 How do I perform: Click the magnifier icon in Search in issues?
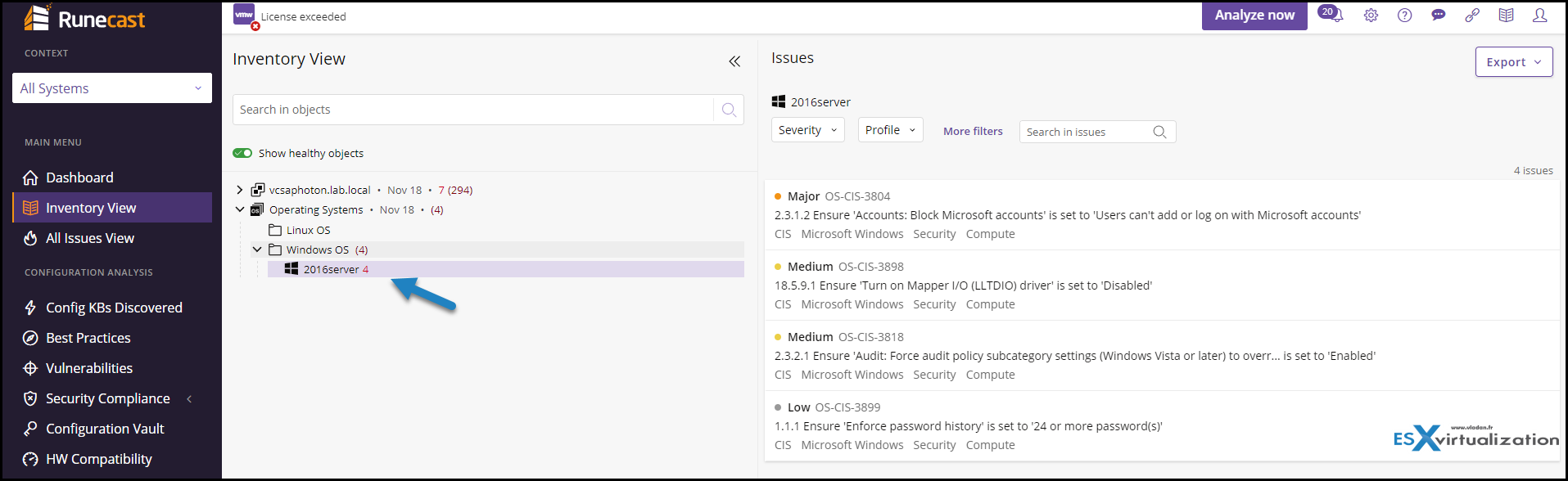[x=1159, y=132]
